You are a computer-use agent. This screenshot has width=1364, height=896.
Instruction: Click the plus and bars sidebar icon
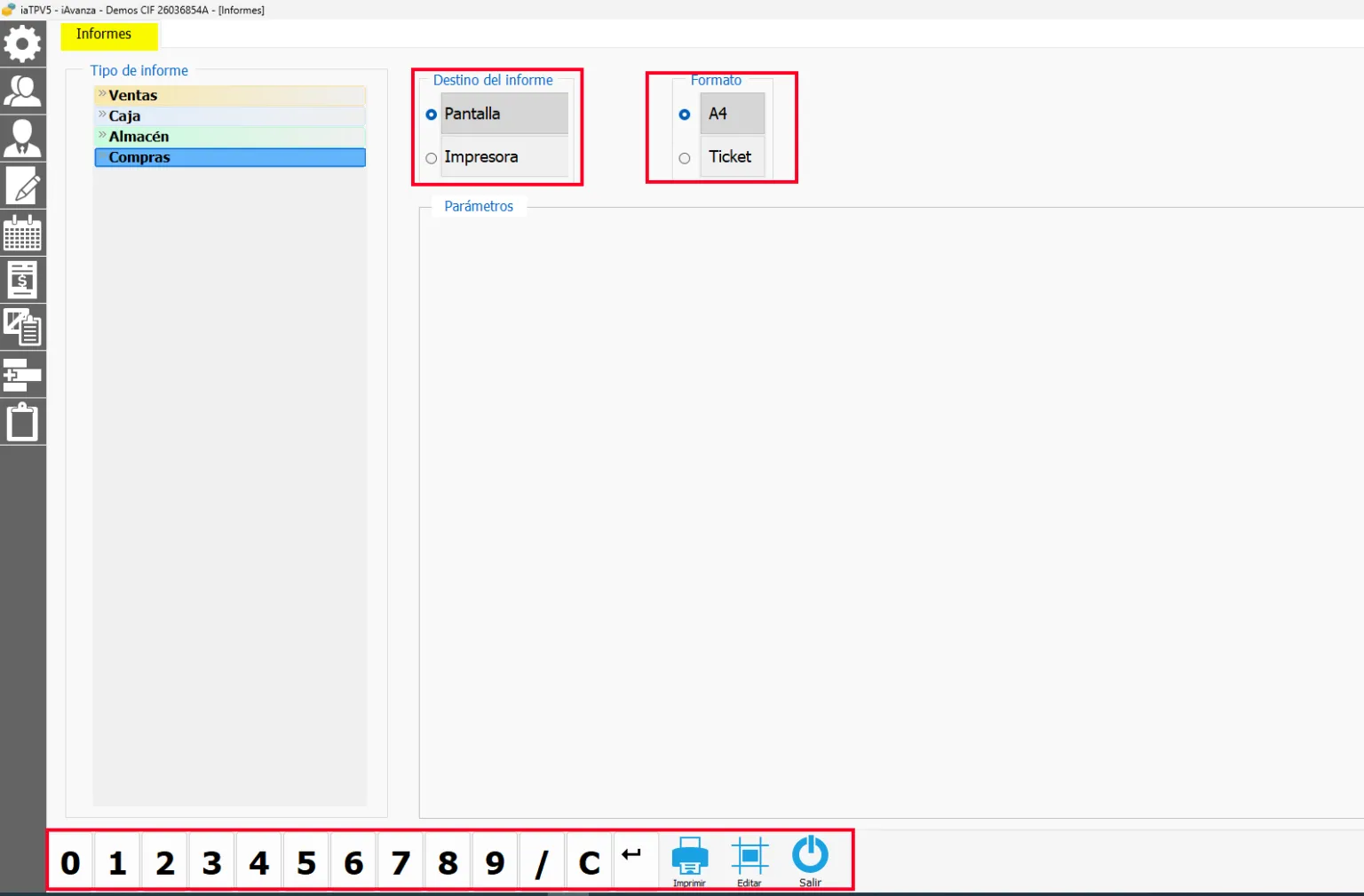coord(22,374)
